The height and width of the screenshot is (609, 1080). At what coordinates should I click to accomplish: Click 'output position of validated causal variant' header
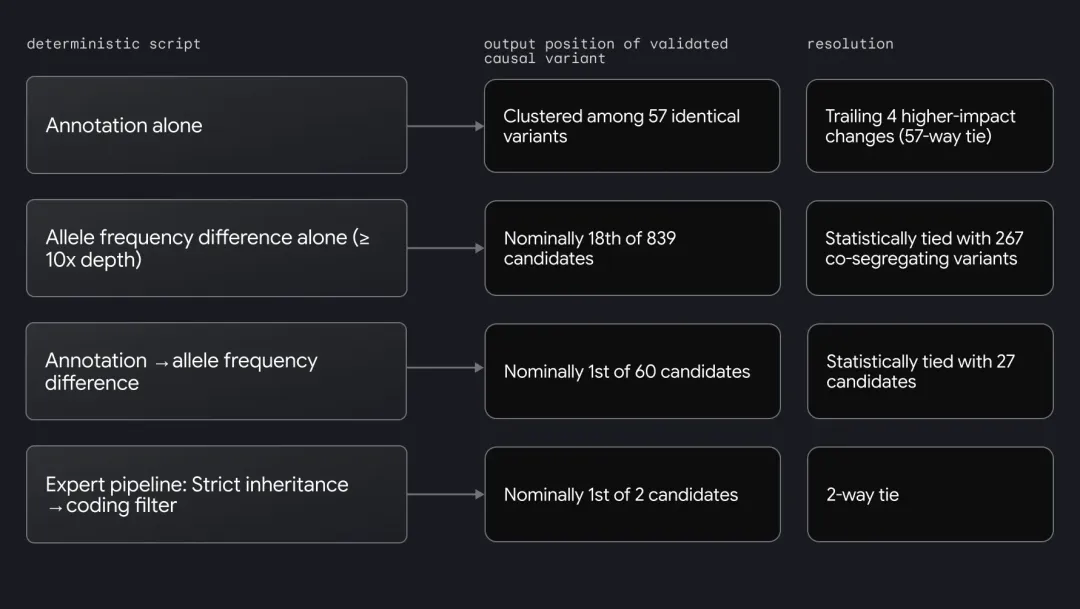point(605,51)
